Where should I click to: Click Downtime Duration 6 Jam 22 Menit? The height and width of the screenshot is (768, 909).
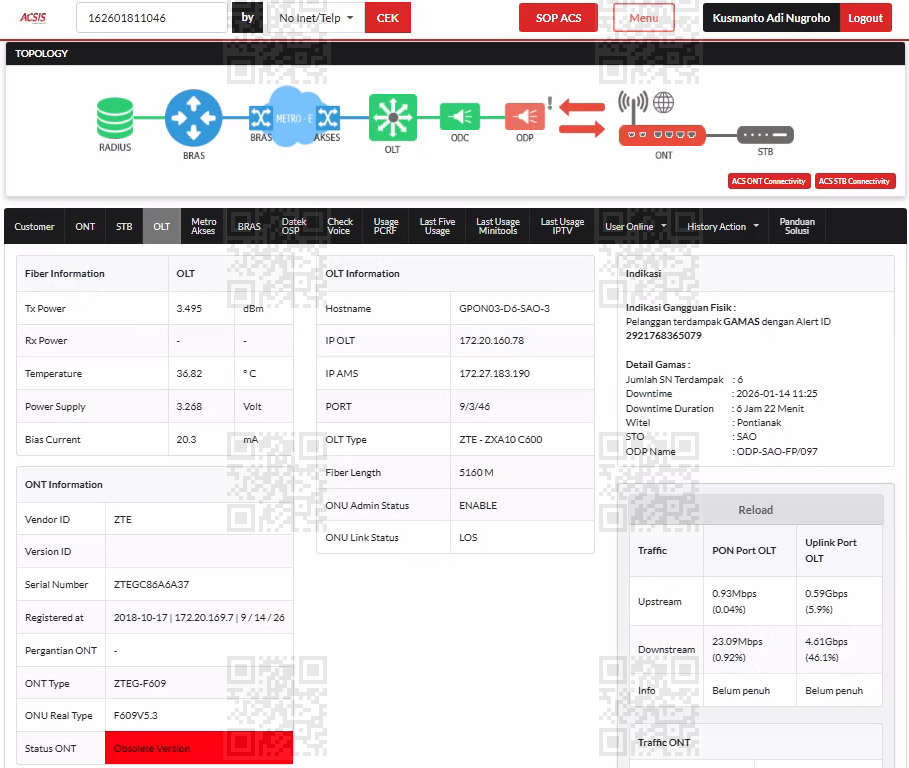point(770,409)
